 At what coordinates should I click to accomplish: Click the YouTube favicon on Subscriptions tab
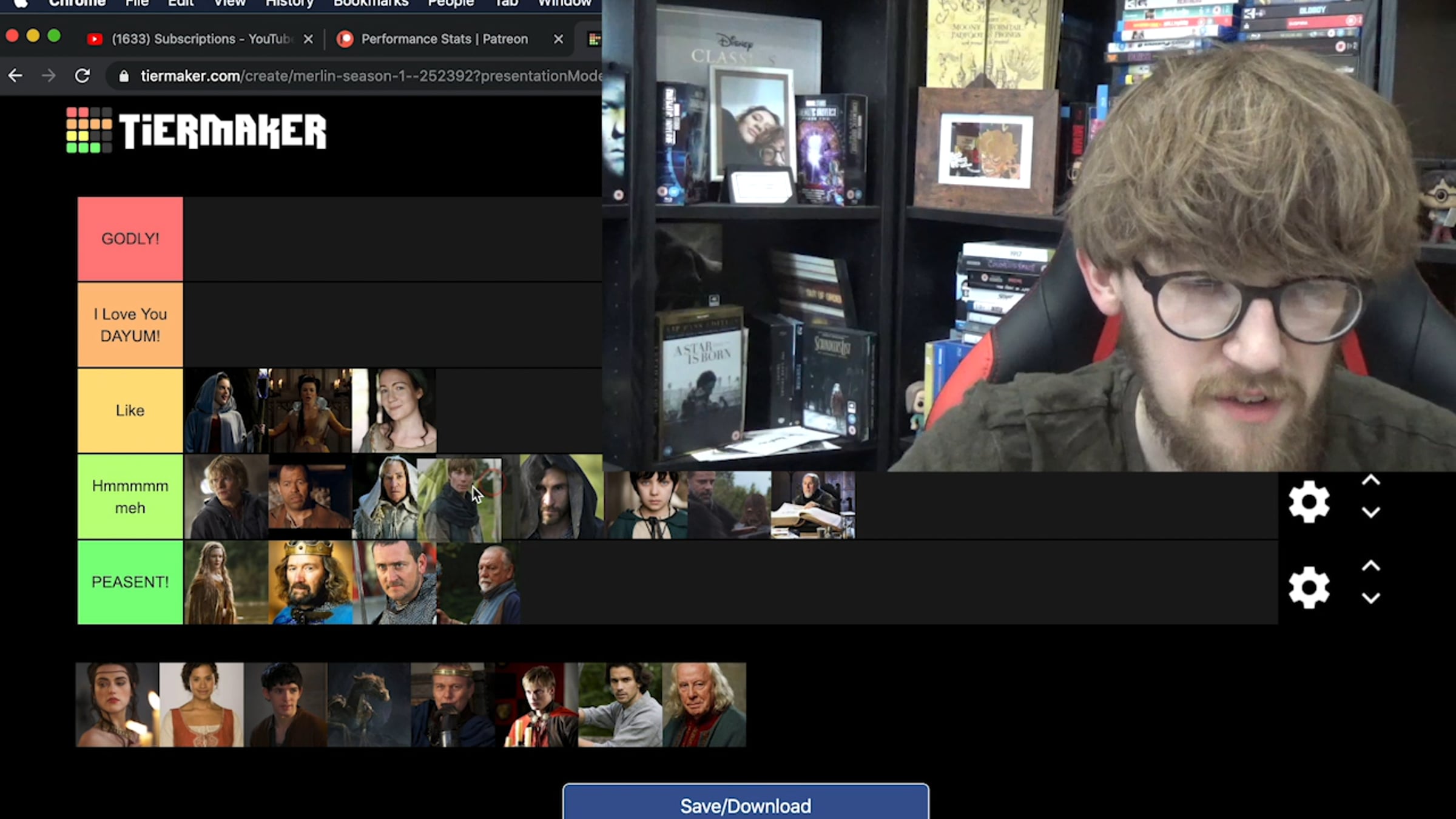coord(95,39)
